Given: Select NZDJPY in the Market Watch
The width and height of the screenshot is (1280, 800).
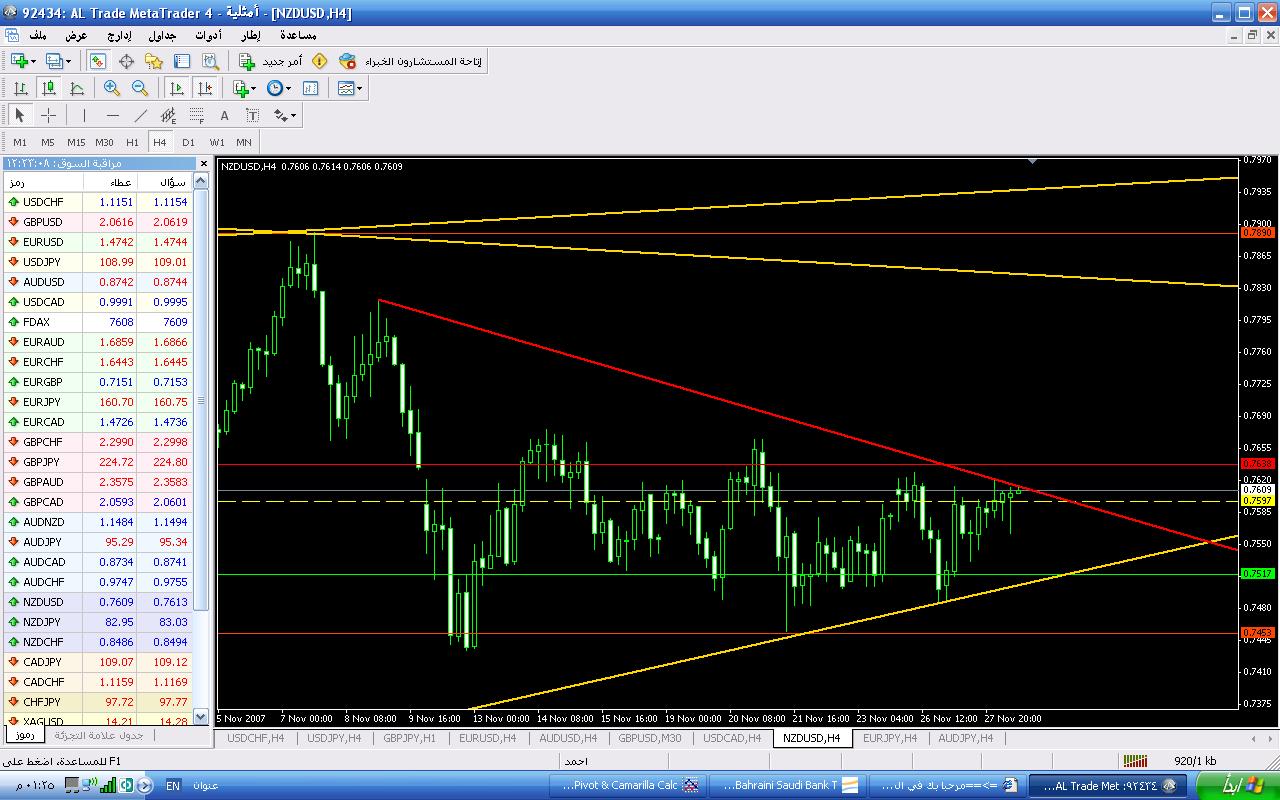Looking at the screenshot, I should [42, 622].
